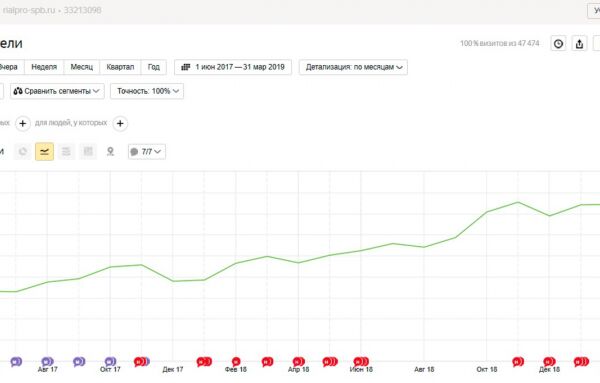Open date range 1 июн 2017 — 31 мар 2019
The width and height of the screenshot is (600, 383).
point(233,67)
